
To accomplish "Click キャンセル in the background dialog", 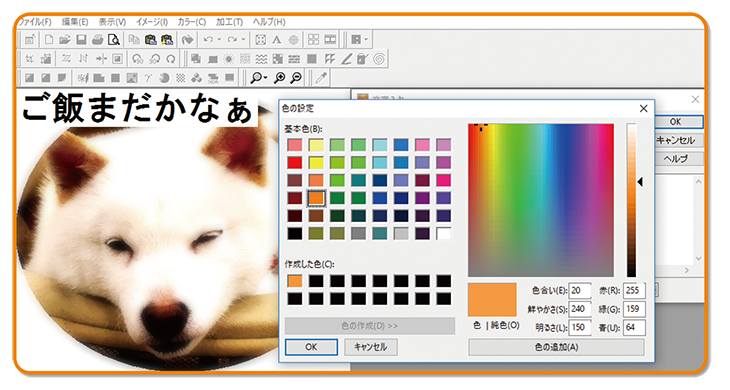I will point(676,140).
